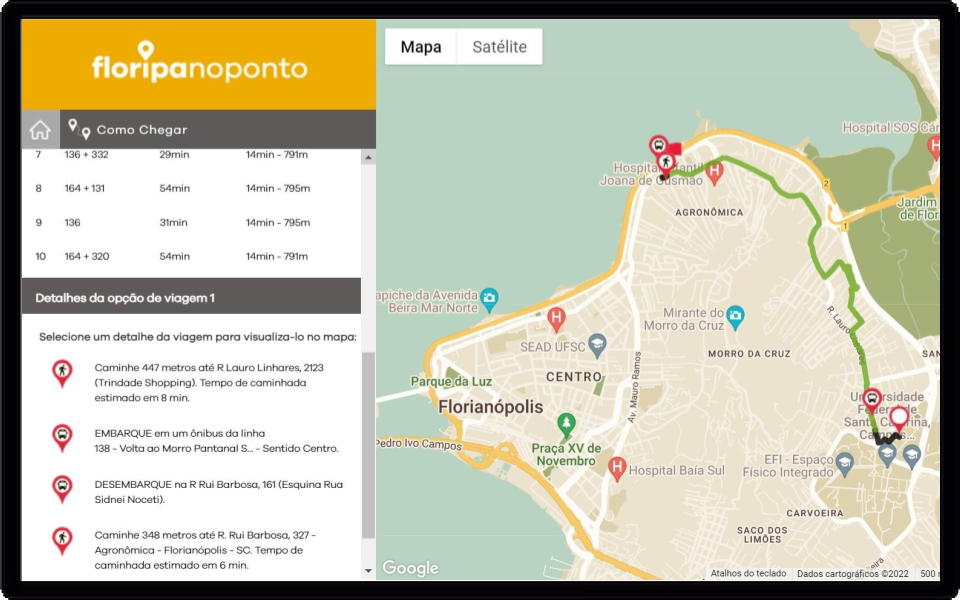Image resolution: width=960 pixels, height=600 pixels.
Task: Click text DESEMBARQUE na R Rui Barbosa, 161
Action: (x=219, y=492)
